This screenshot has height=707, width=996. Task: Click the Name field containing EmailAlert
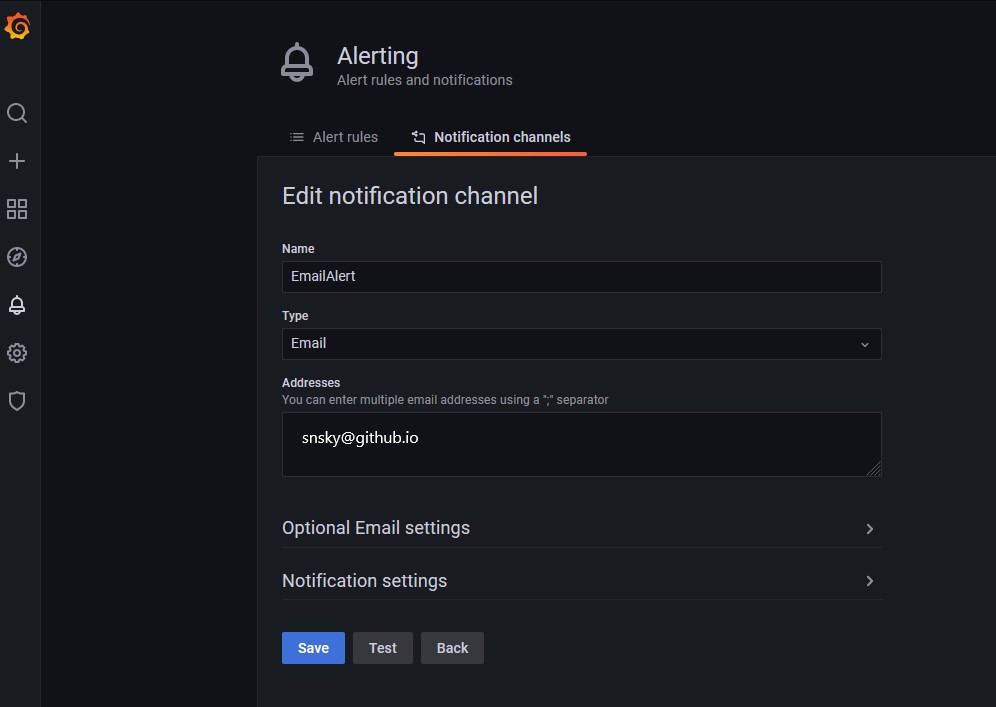pyautogui.click(x=581, y=277)
